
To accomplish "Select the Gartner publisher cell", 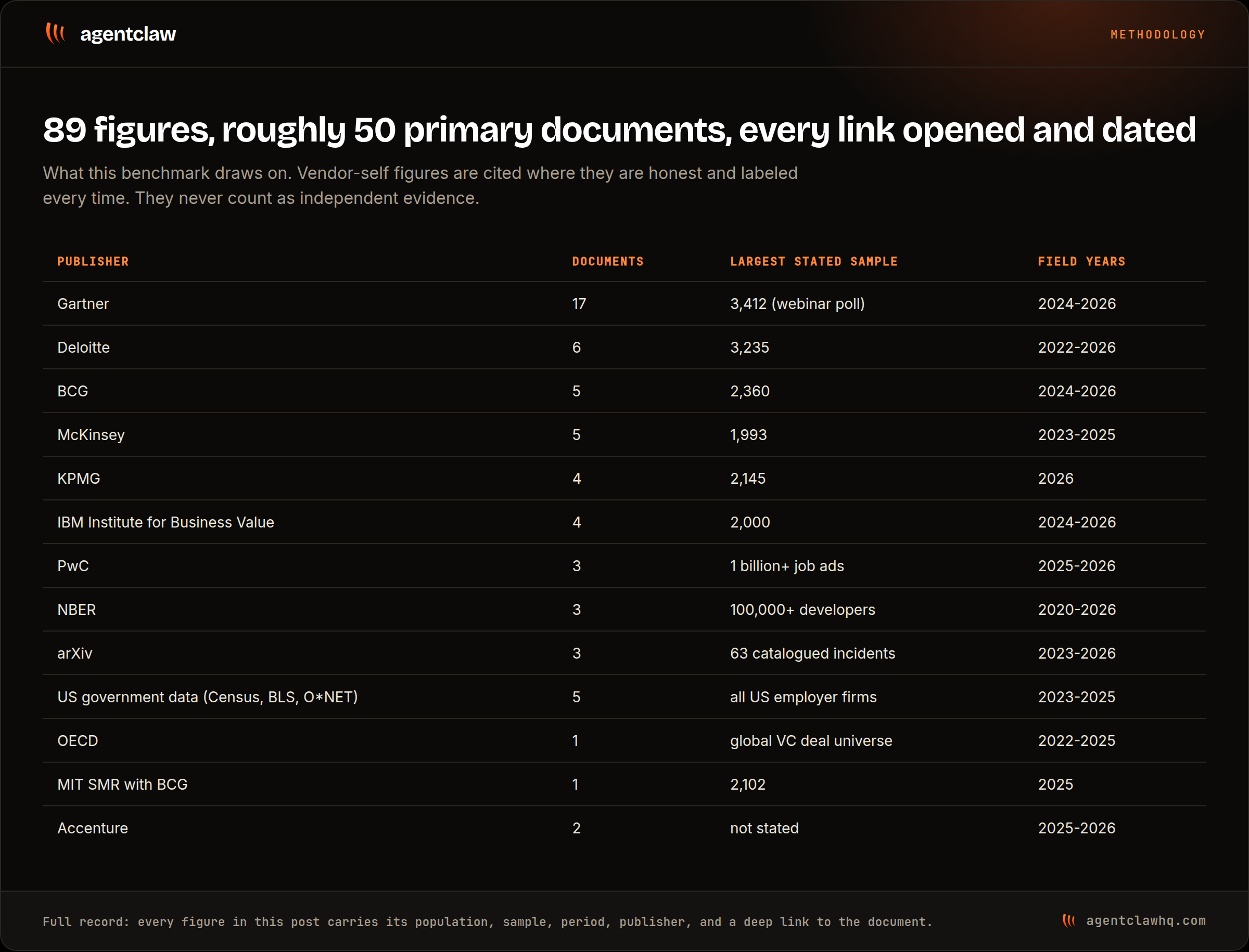I will (83, 304).
